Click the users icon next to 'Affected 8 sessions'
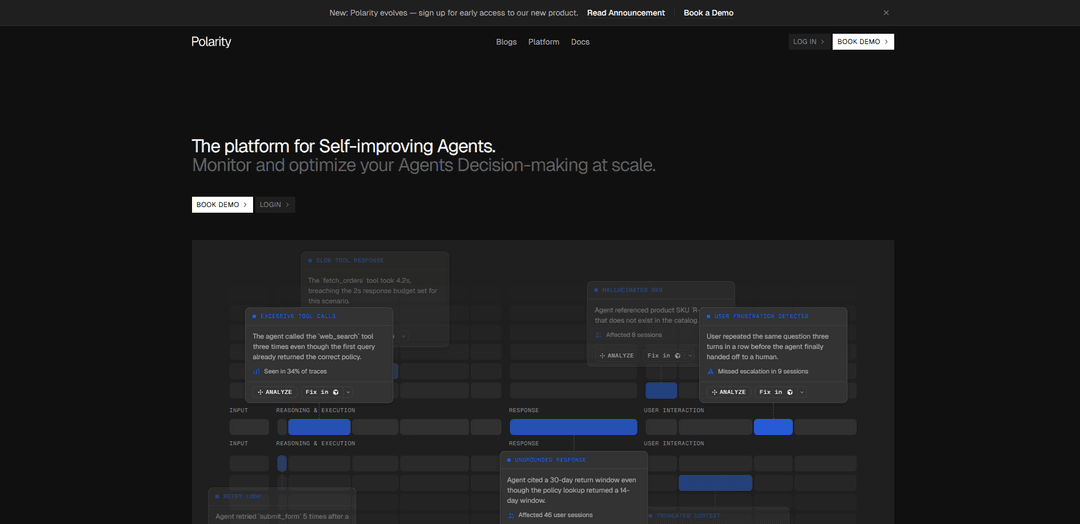 coord(599,335)
